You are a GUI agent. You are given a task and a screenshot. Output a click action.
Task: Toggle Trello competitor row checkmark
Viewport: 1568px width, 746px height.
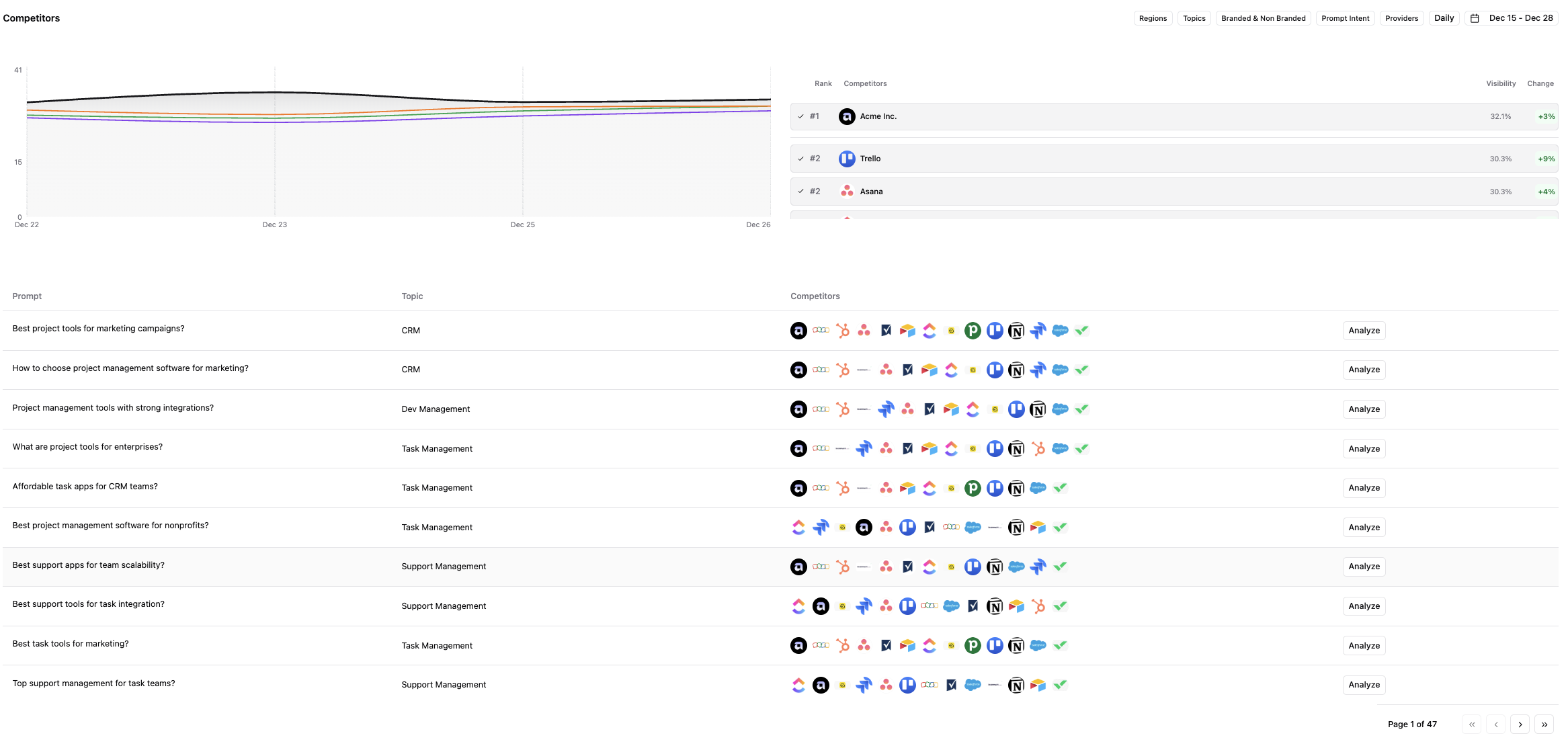click(801, 159)
